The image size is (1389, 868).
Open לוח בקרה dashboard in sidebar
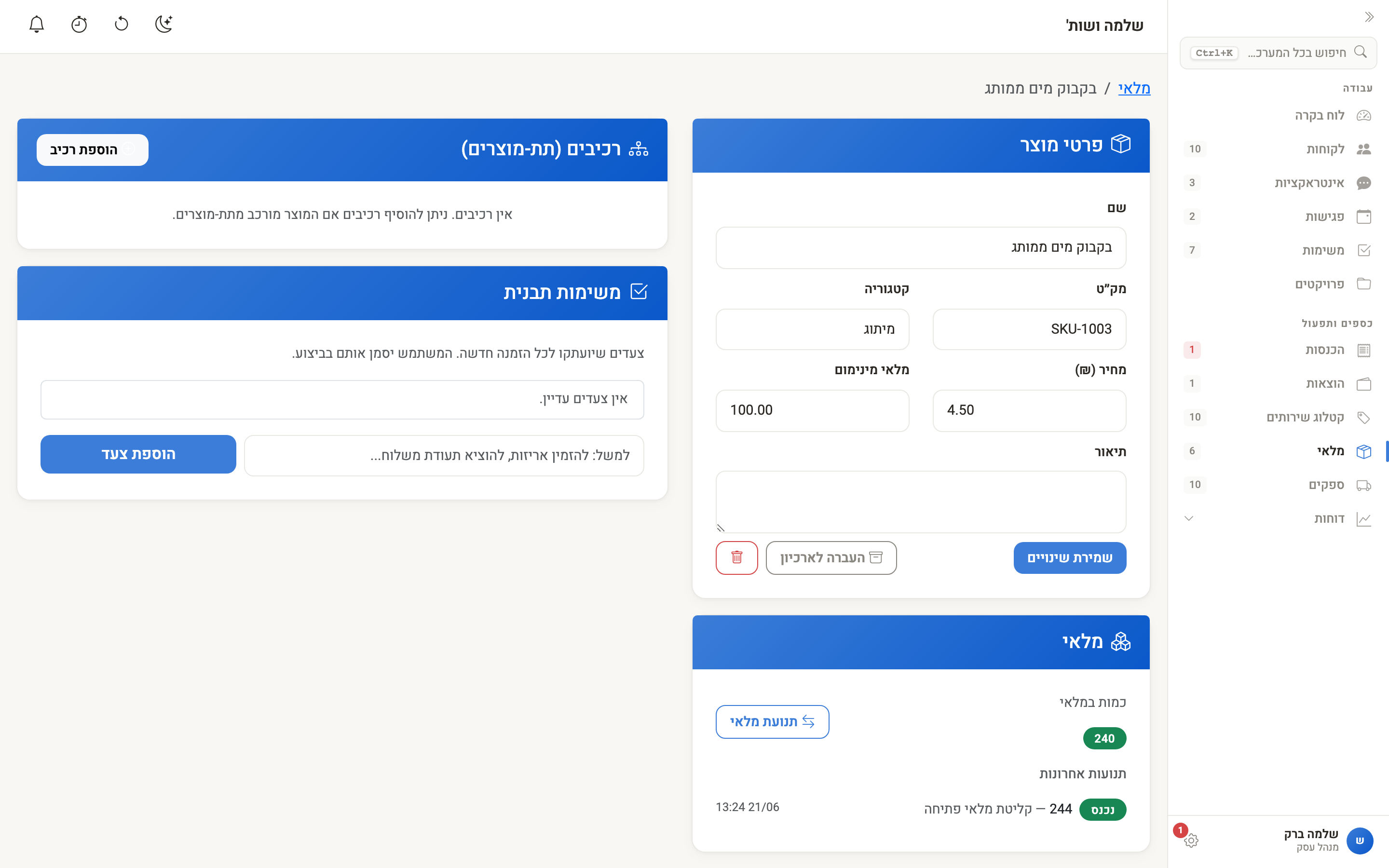(1278, 115)
